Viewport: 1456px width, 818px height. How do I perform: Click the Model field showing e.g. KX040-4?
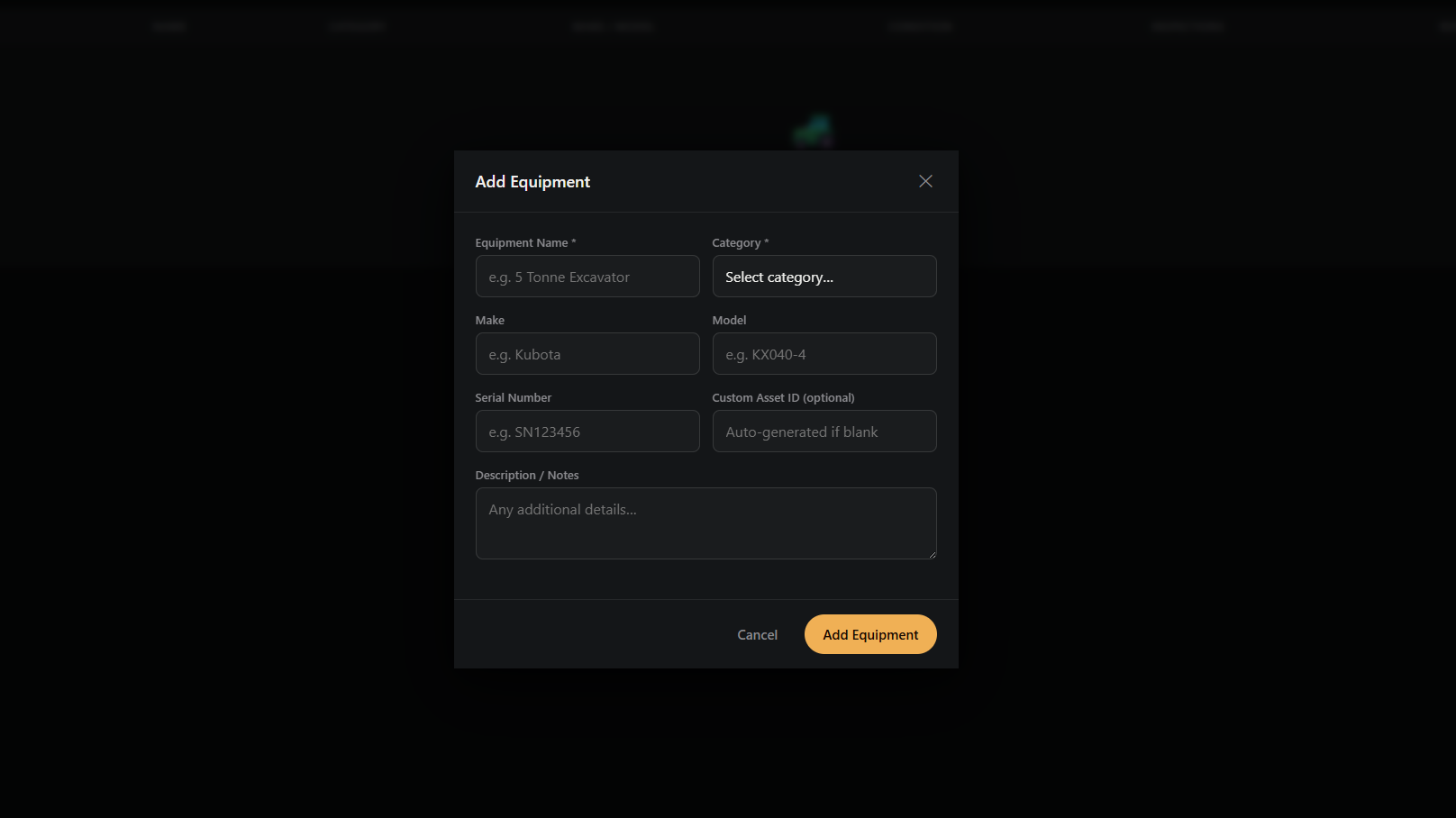click(x=824, y=353)
